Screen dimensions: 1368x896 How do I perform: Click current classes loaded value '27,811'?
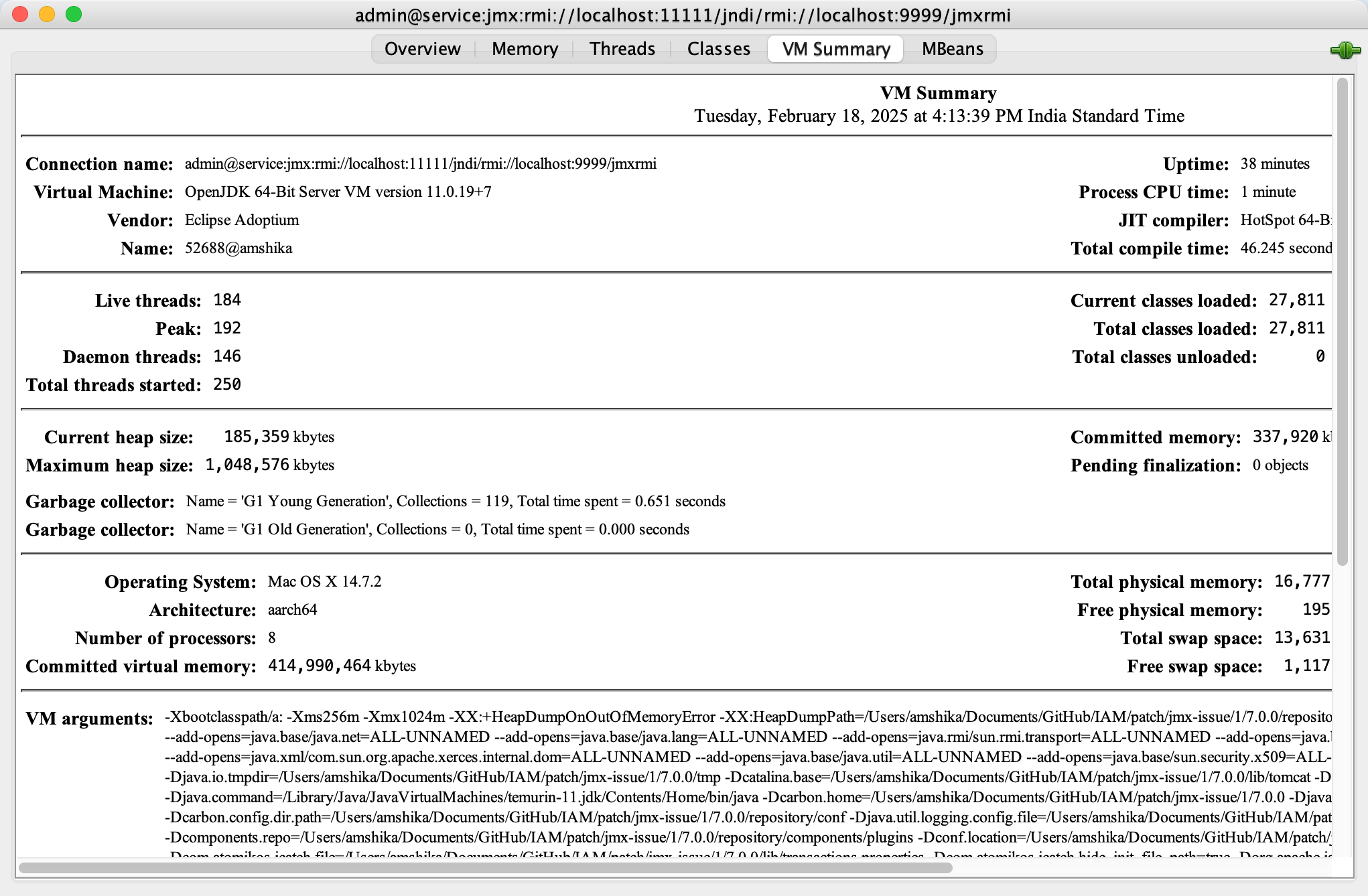click(1297, 300)
